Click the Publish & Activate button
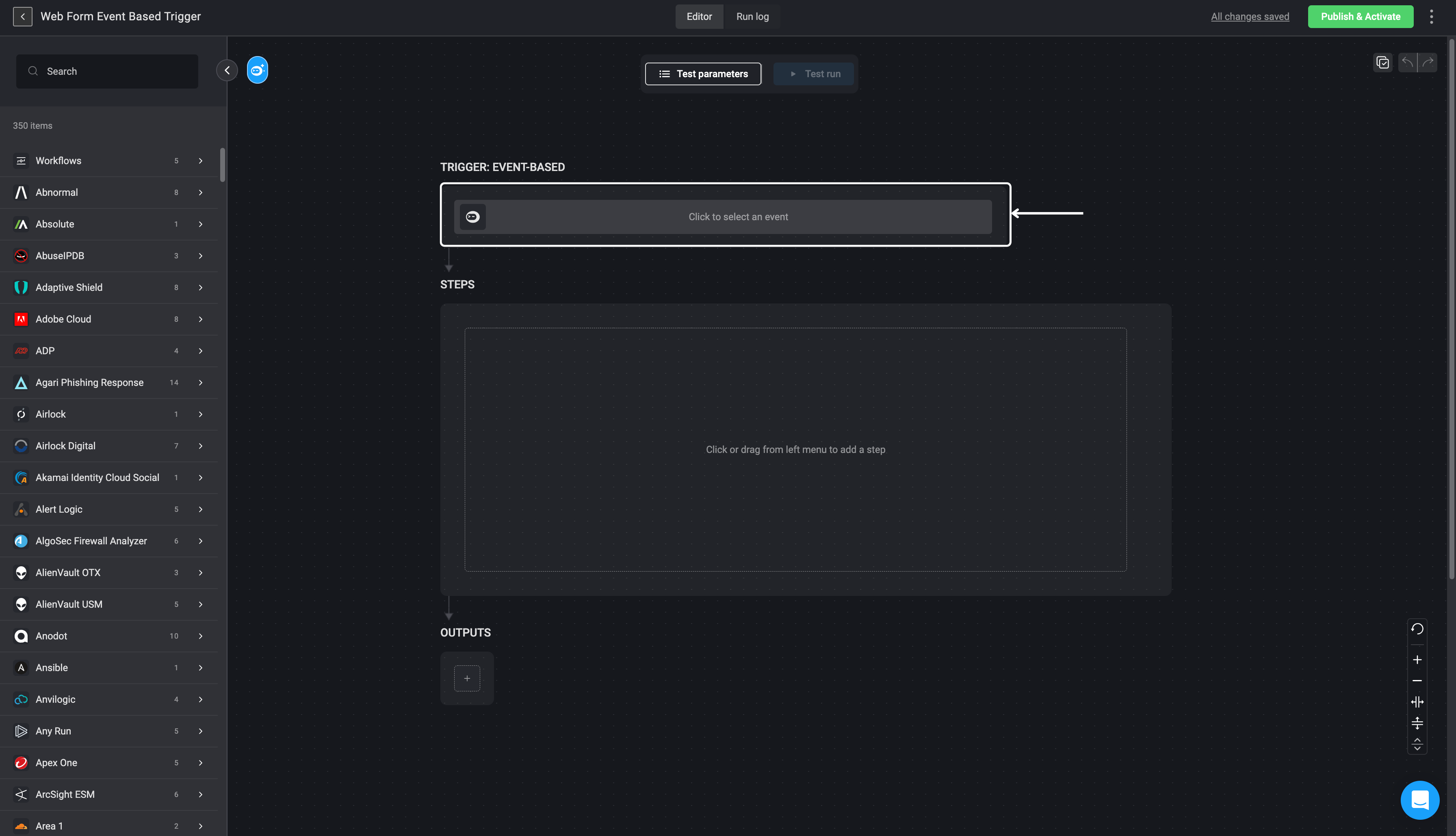 1360,17
